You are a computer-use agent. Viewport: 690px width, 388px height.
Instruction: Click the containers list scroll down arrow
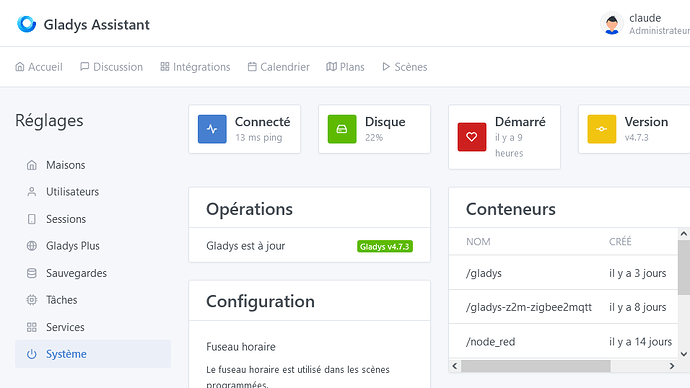(x=683, y=354)
